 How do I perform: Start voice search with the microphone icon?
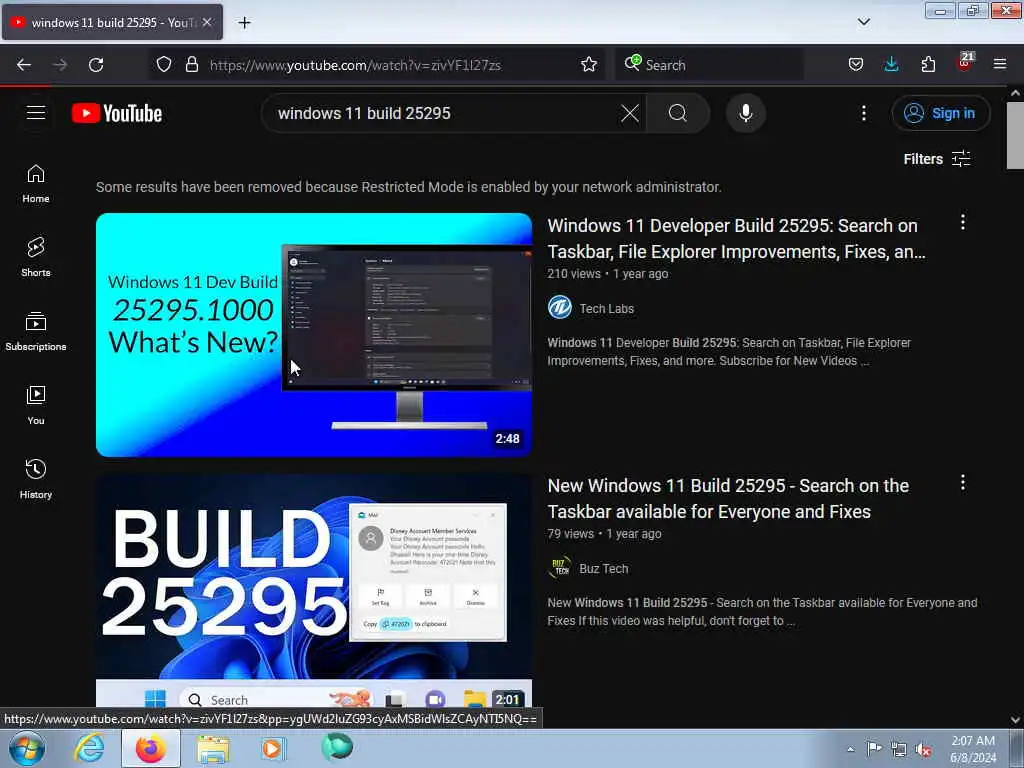pos(745,113)
